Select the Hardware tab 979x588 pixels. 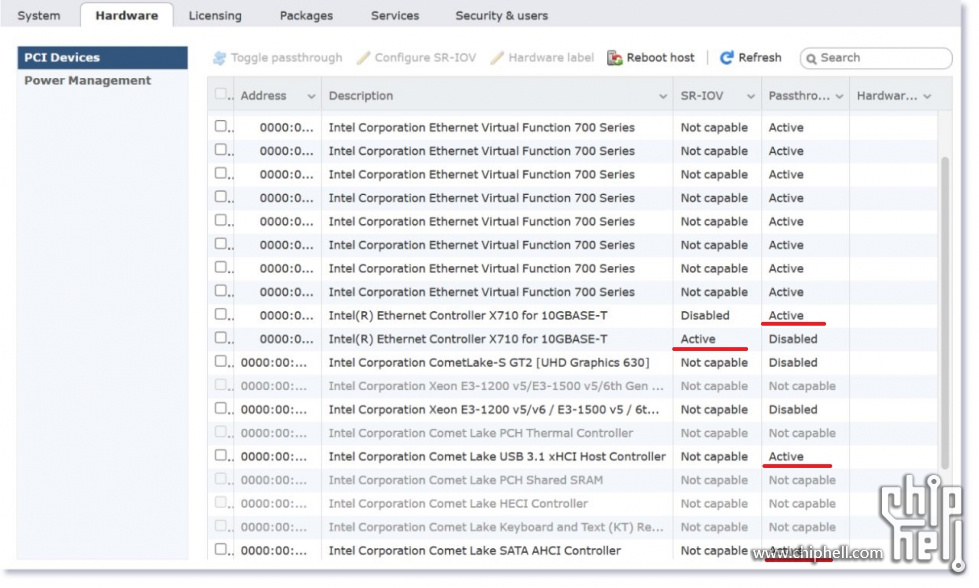coord(127,16)
